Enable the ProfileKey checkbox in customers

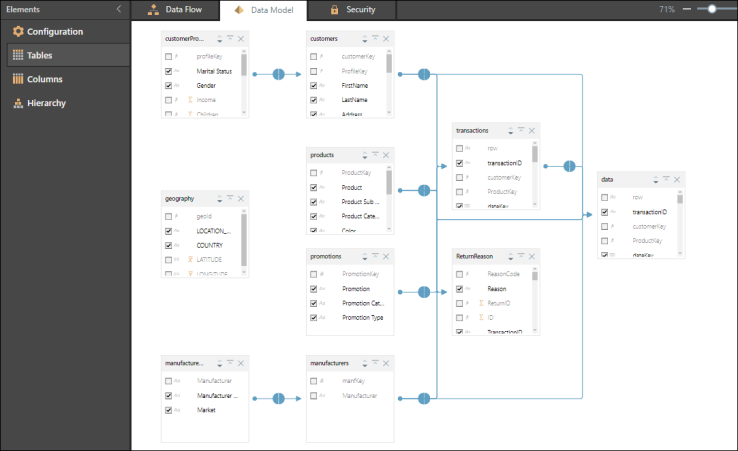click(314, 71)
